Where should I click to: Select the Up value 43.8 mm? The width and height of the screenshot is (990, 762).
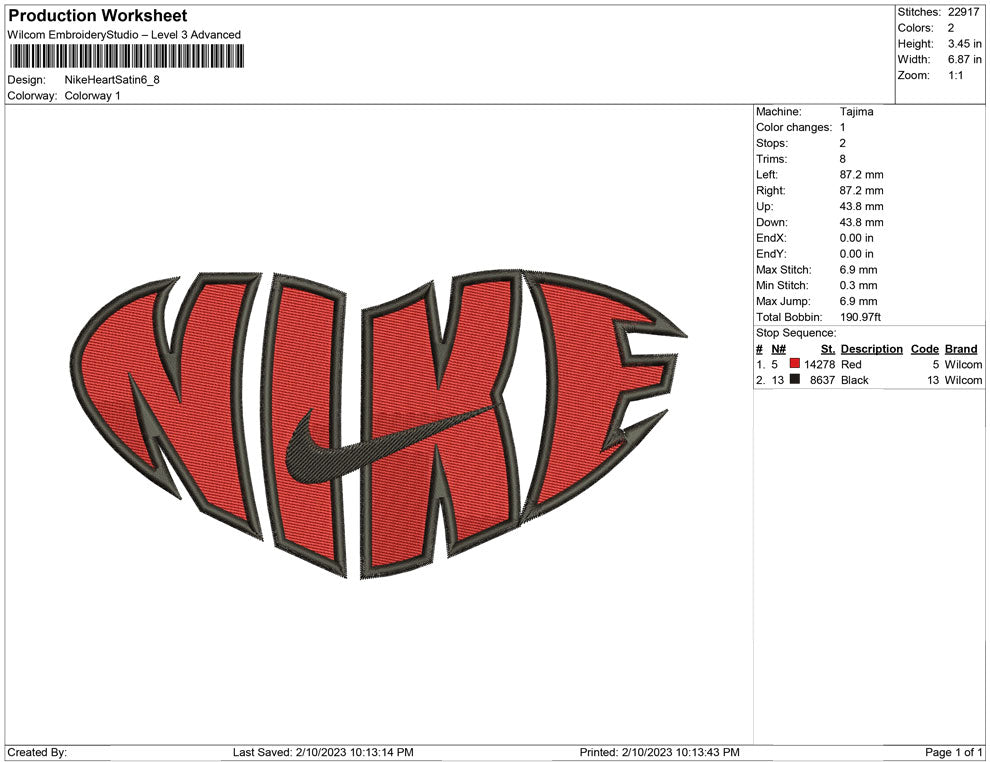pyautogui.click(x=861, y=206)
